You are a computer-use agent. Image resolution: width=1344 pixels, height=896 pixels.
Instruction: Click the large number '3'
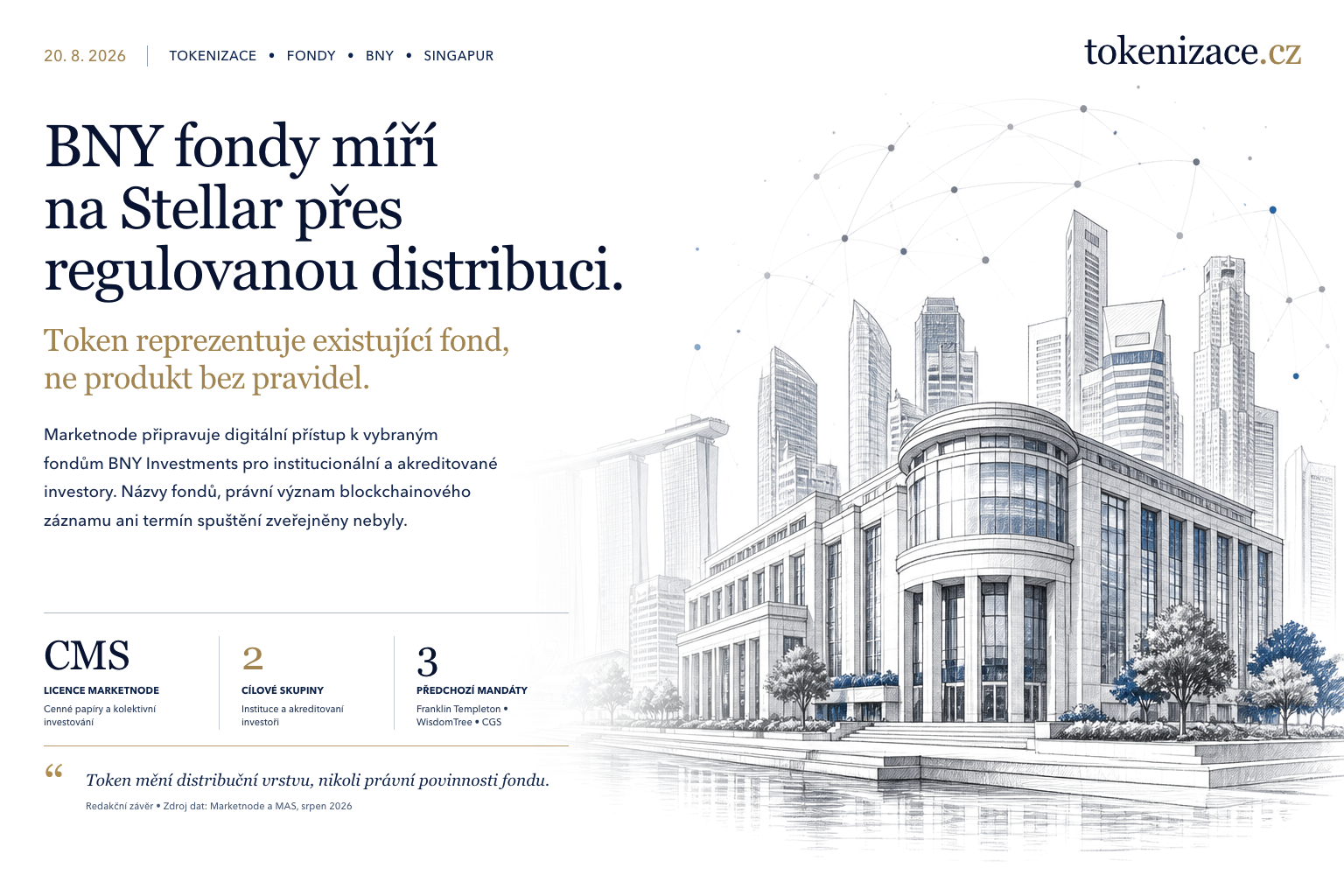pyautogui.click(x=427, y=662)
